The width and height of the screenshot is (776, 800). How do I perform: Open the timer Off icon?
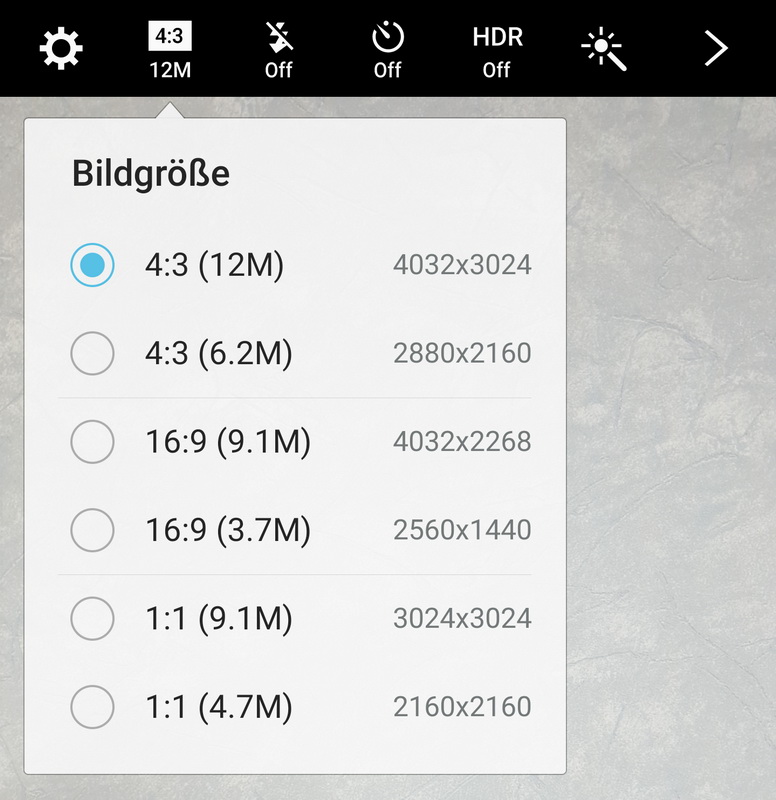coord(387,51)
